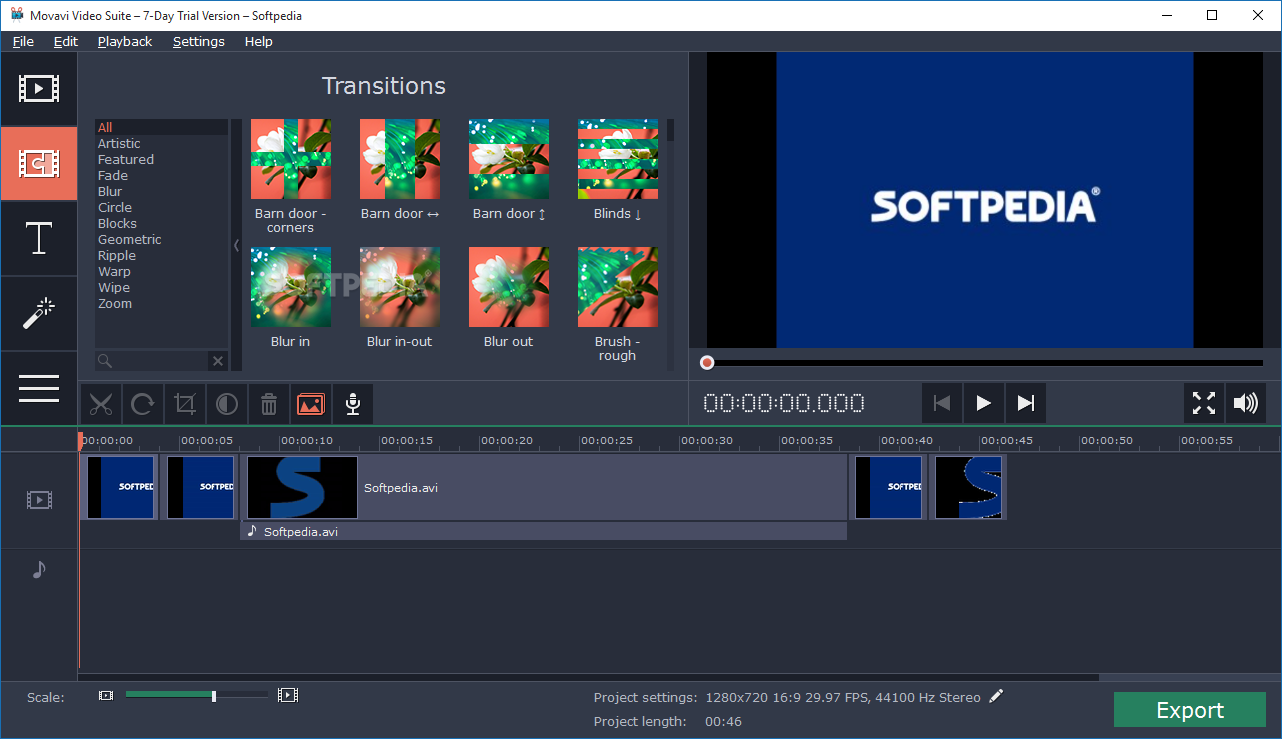
Task: Select the All transitions category
Action: point(162,127)
